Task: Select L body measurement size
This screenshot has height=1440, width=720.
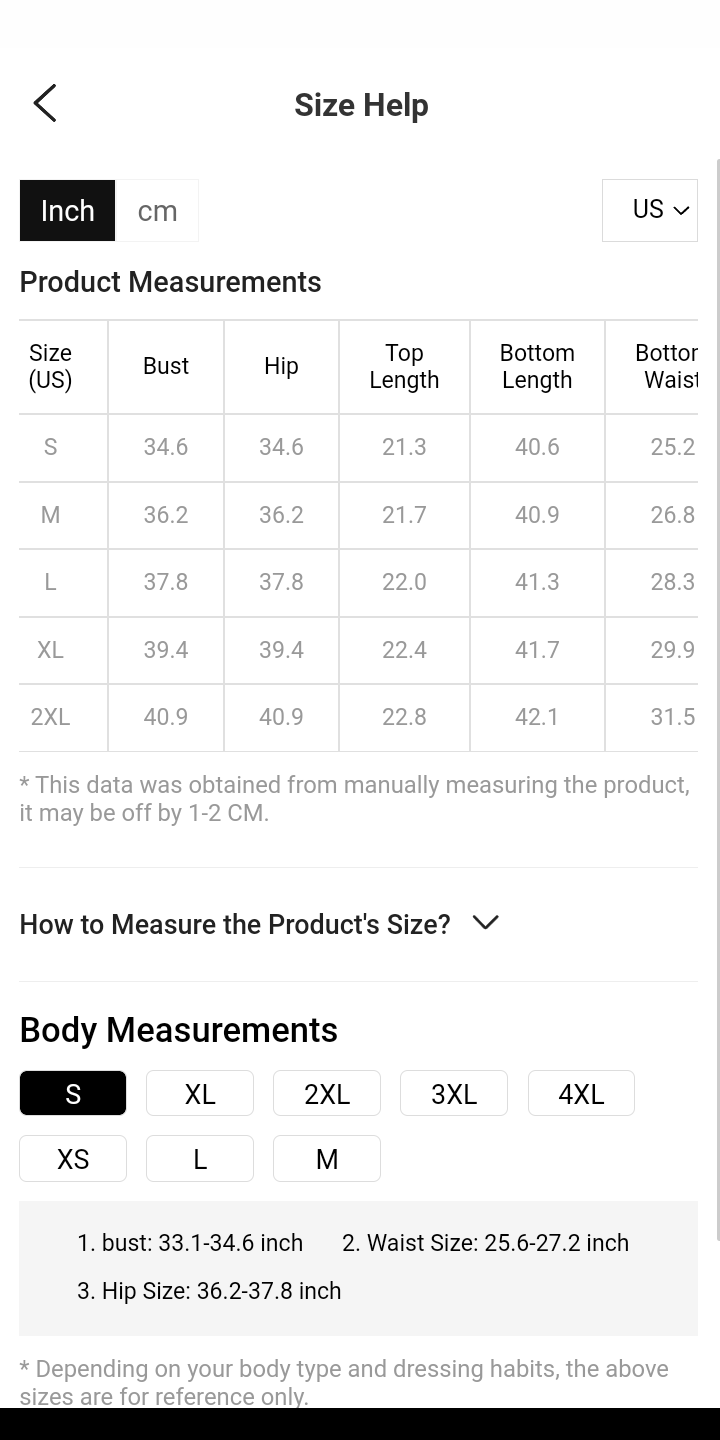Action: click(x=200, y=1158)
